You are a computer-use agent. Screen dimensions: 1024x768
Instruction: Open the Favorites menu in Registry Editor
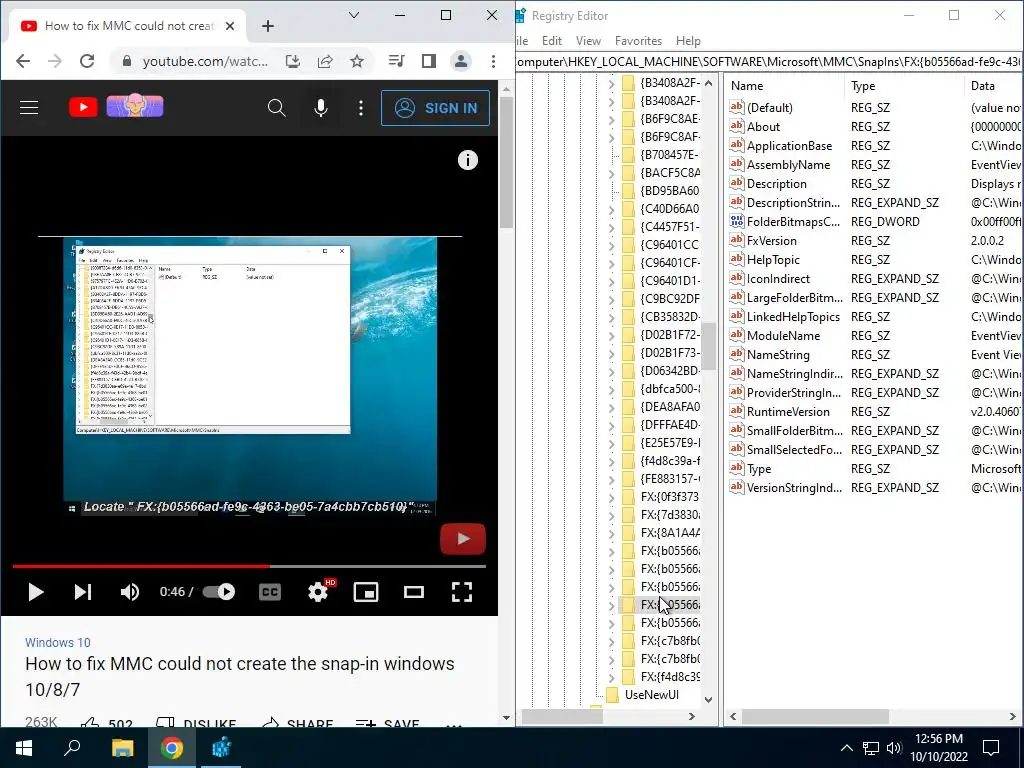[638, 40]
